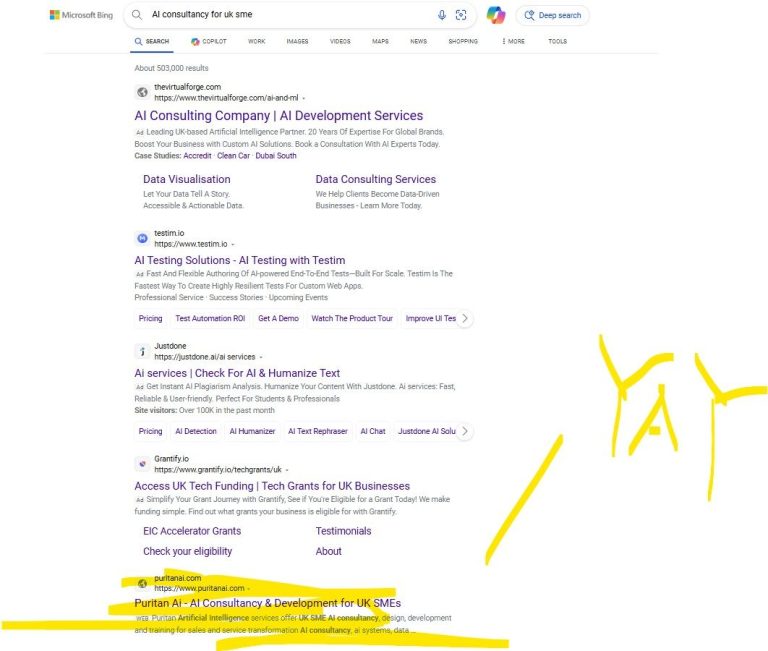The width and height of the screenshot is (768, 651).
Task: Open Data Consulting Services sitelink
Action: (376, 179)
